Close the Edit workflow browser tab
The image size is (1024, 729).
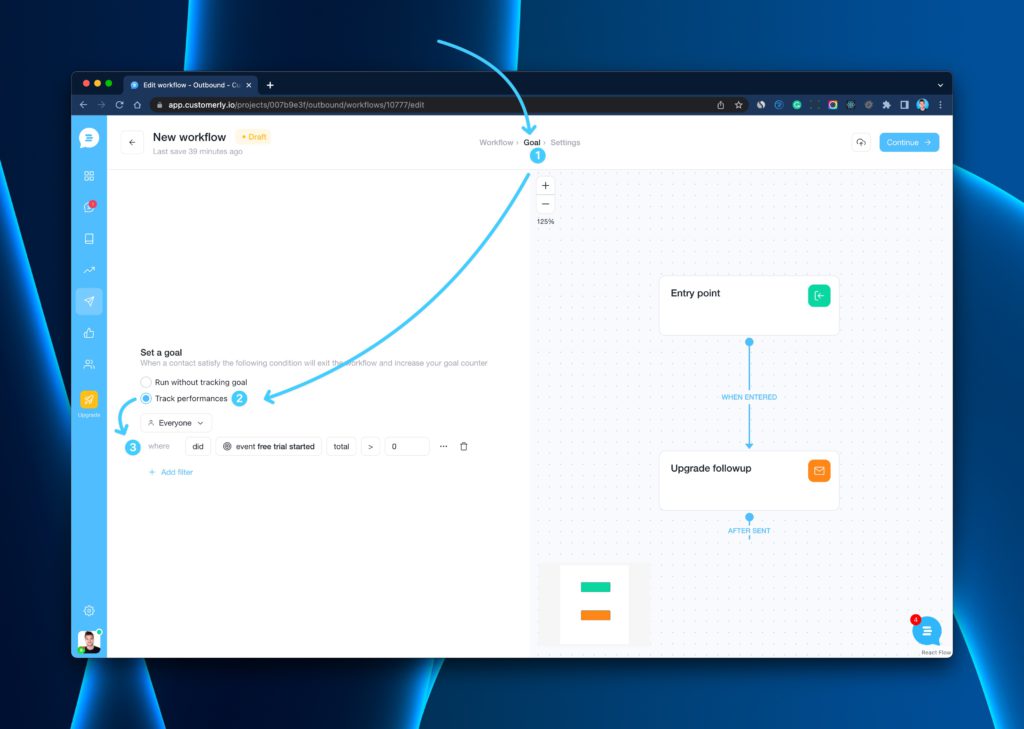(x=249, y=85)
